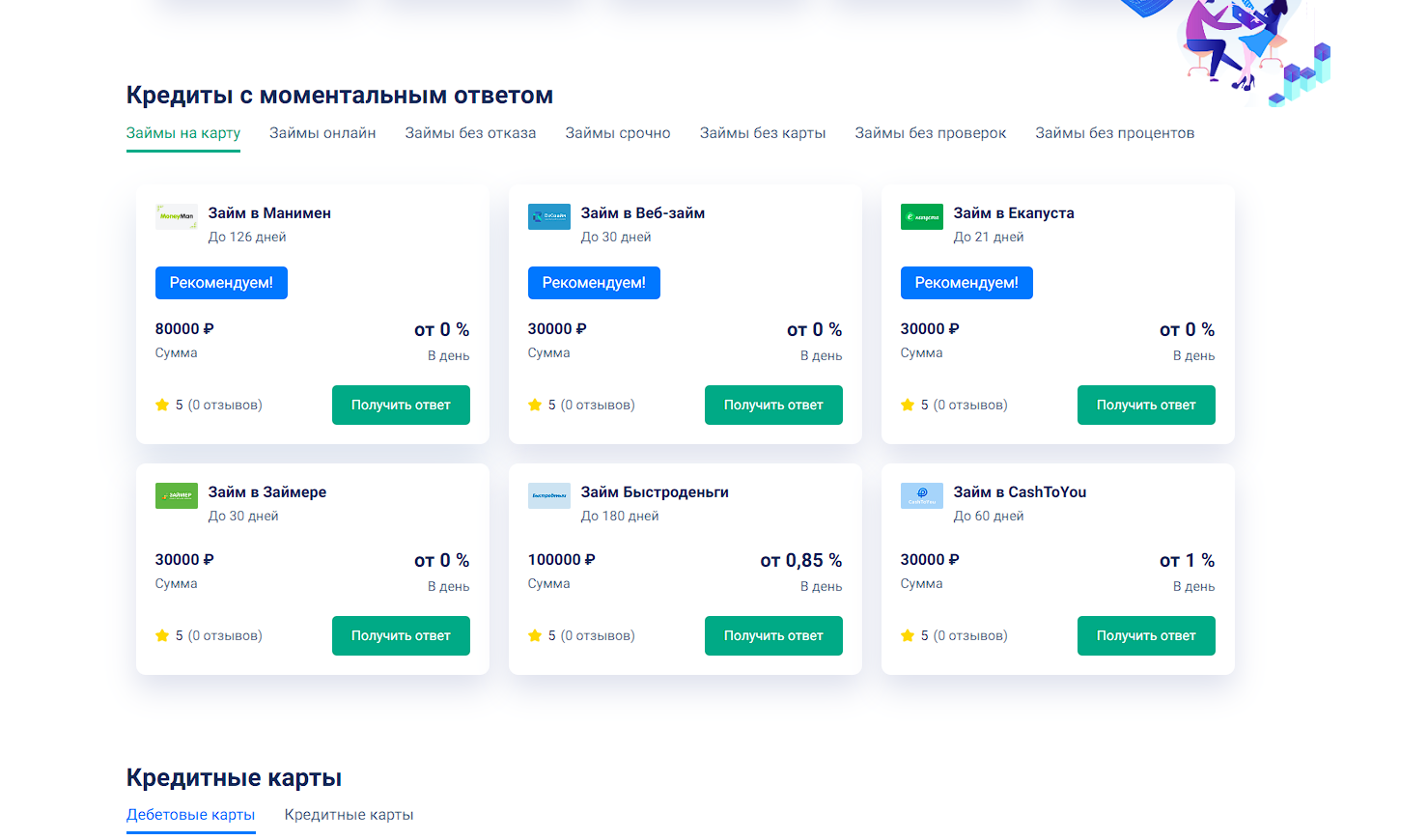Click Рекомендуем! badge in Екапуста card
1428x840 pixels.
coord(966,283)
